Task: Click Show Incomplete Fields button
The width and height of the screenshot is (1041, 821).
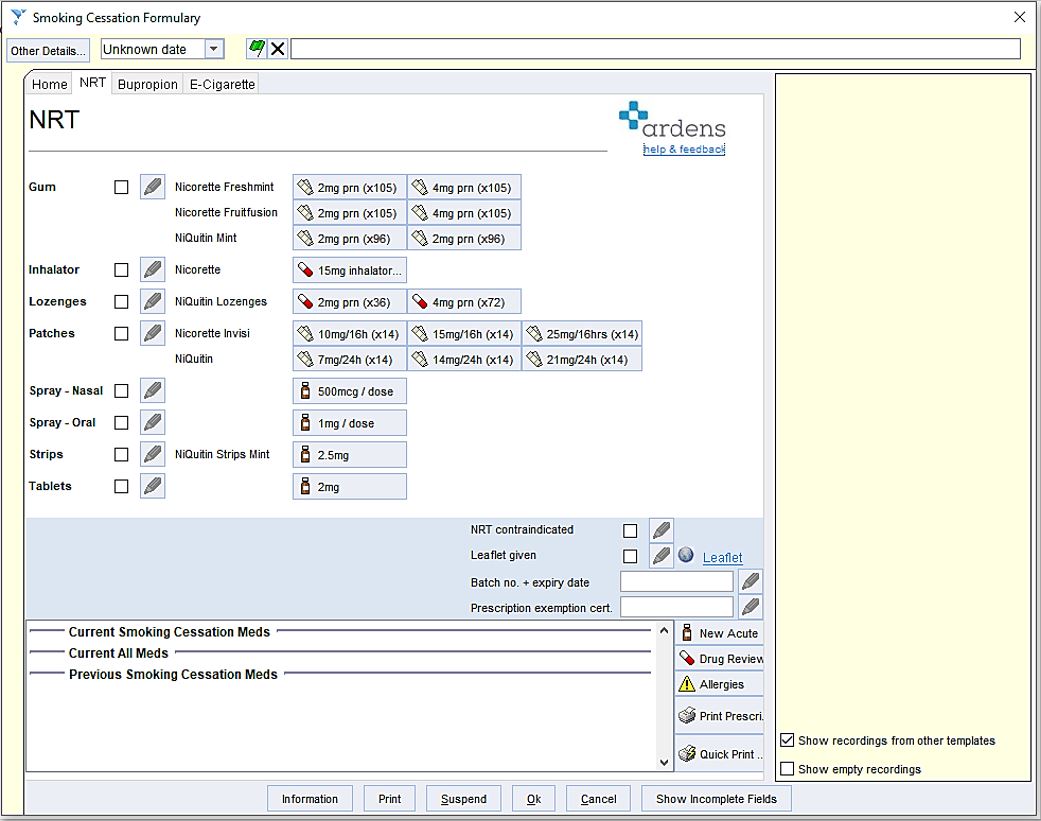Action: click(x=716, y=799)
